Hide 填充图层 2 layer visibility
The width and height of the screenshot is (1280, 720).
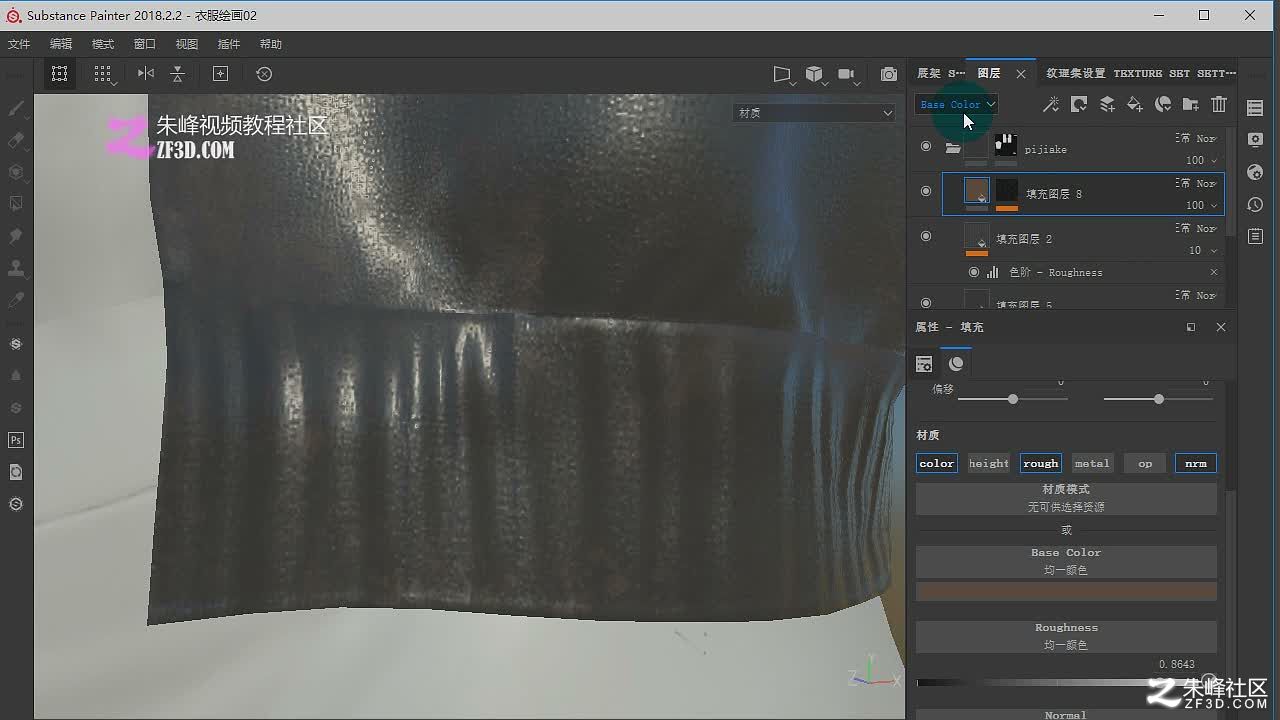(x=926, y=236)
